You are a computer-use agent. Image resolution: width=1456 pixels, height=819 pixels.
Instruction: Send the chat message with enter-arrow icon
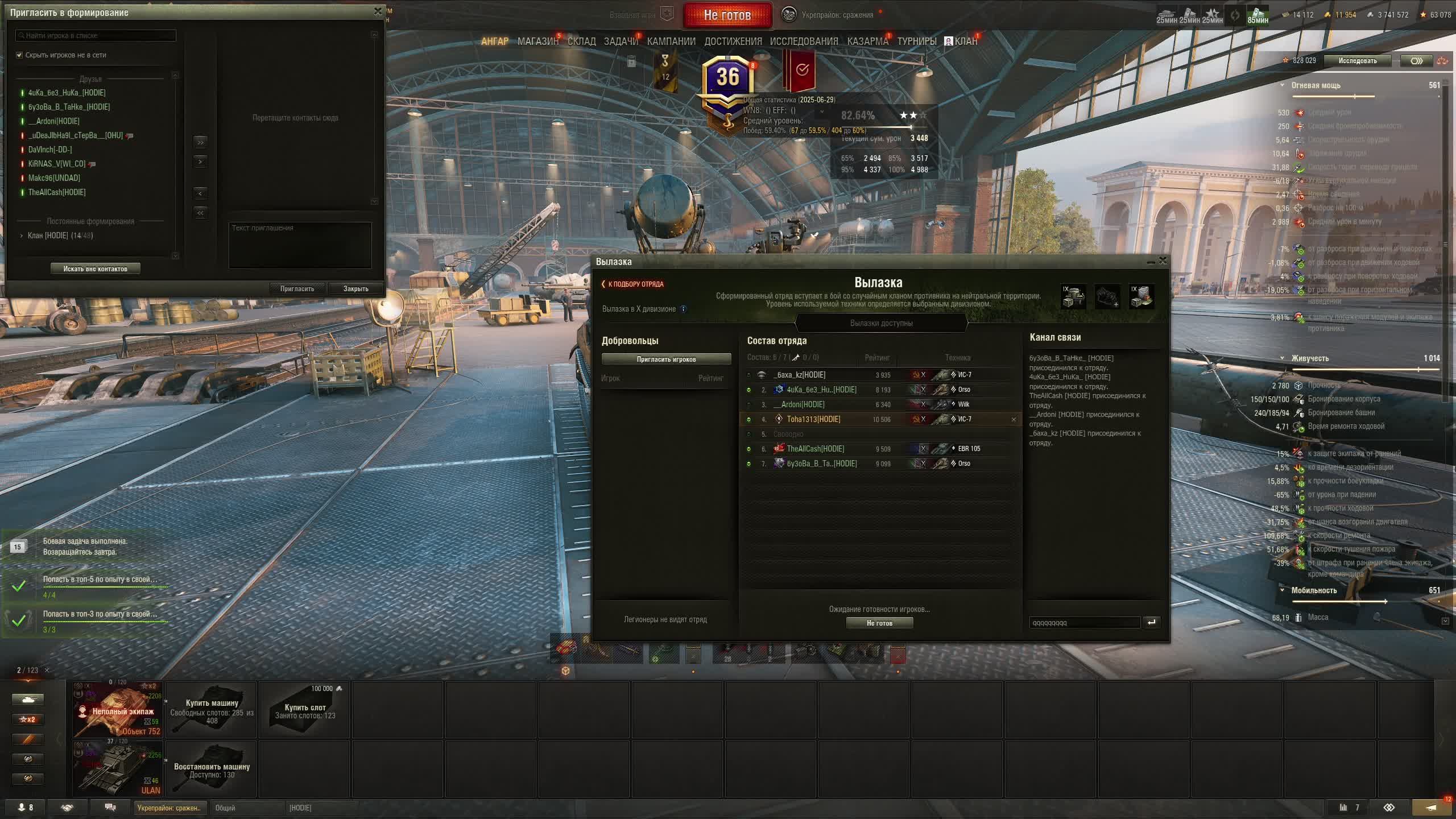(x=1152, y=622)
